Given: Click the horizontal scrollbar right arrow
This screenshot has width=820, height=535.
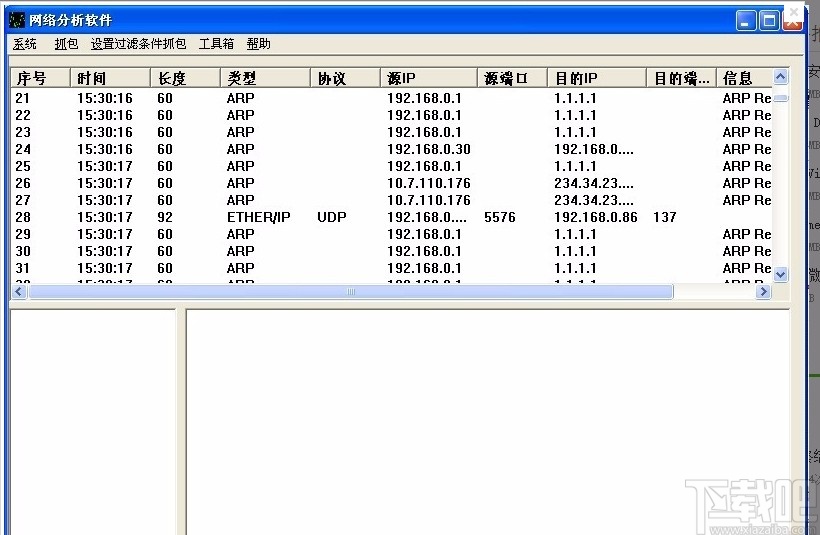Looking at the screenshot, I should pyautogui.click(x=764, y=292).
